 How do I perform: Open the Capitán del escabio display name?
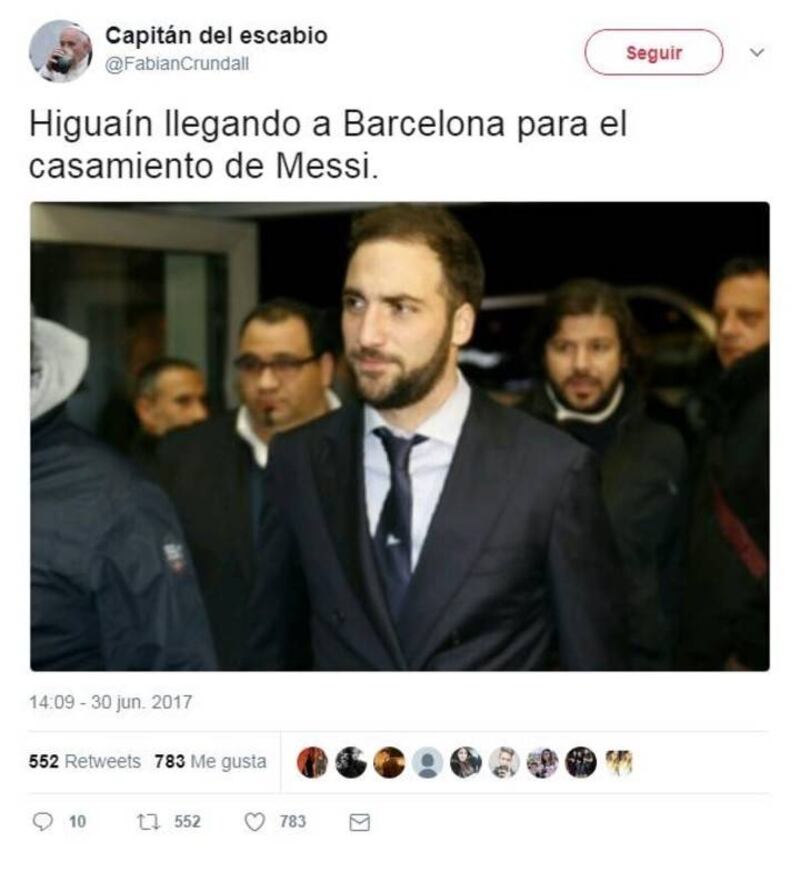216,36
